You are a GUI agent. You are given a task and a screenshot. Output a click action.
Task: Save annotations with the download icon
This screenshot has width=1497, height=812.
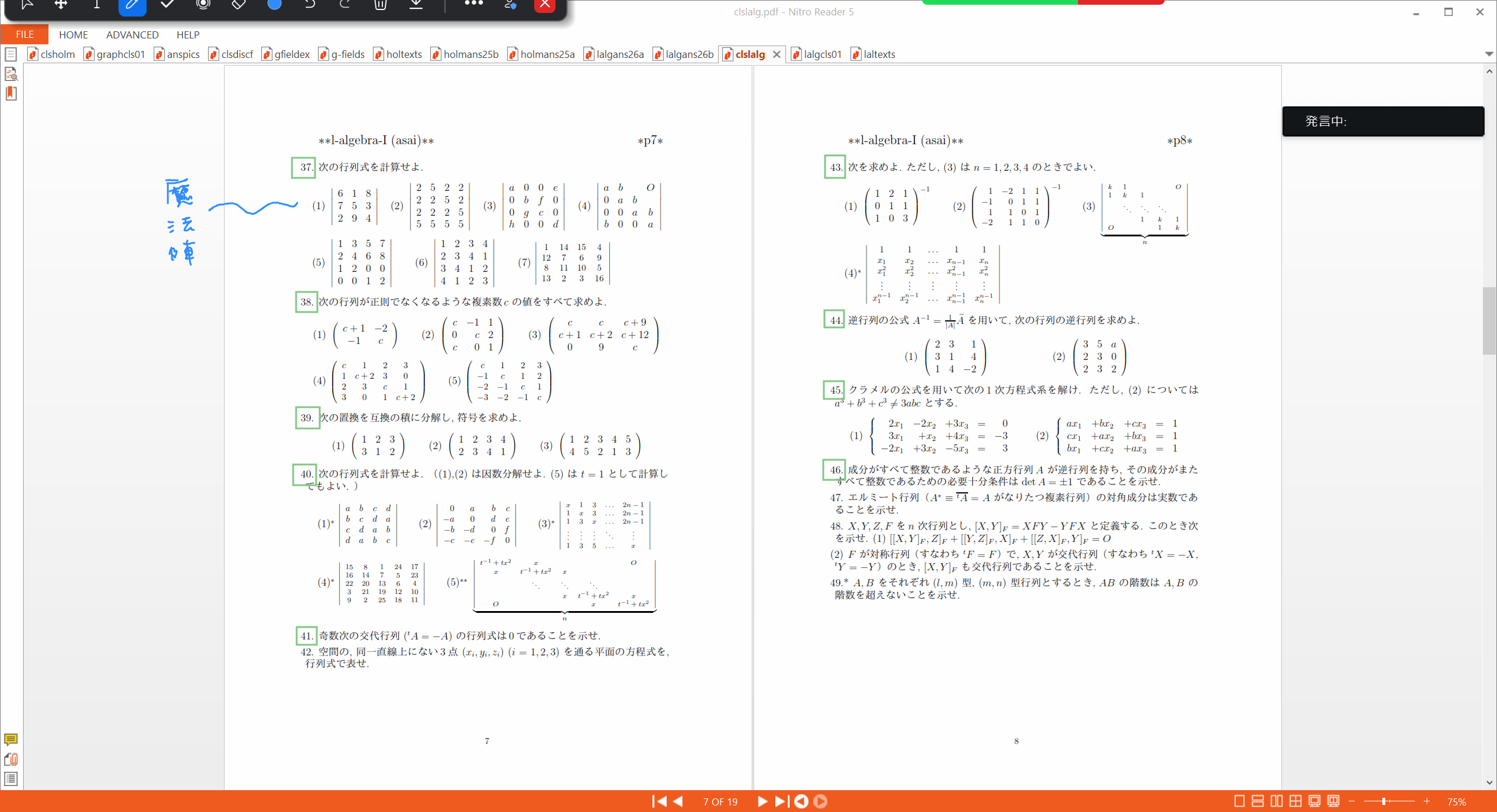(416, 5)
